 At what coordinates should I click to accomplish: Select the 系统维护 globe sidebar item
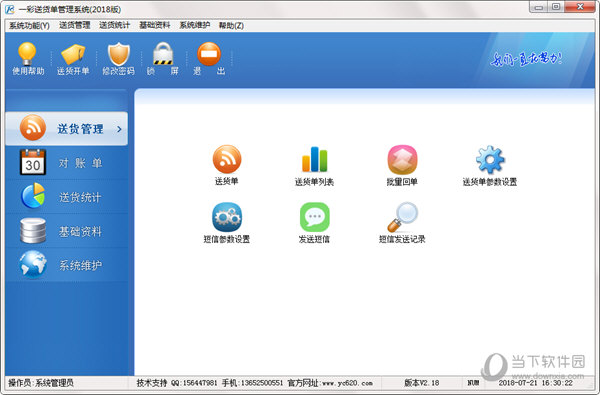tap(67, 265)
